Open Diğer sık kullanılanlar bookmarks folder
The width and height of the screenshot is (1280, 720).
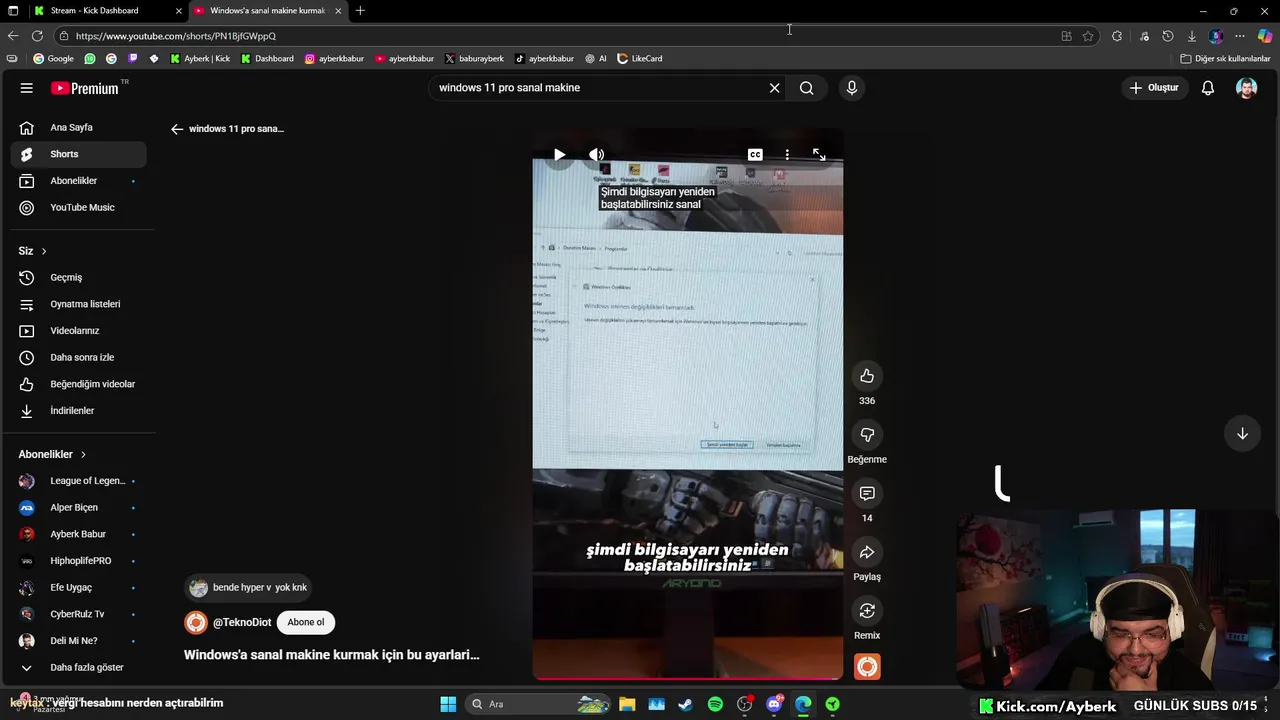tap(1225, 59)
